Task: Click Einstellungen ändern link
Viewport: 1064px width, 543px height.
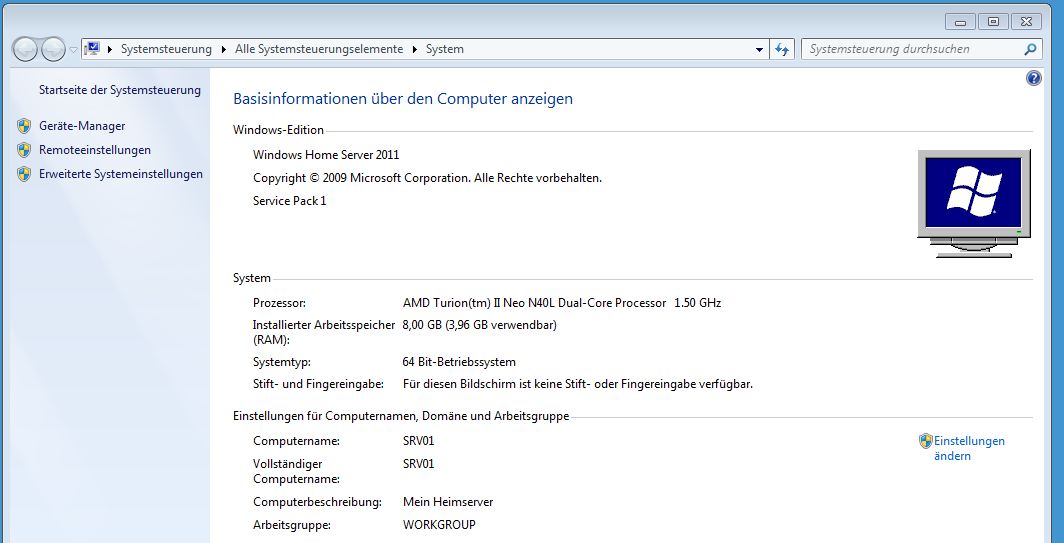Action: point(969,448)
